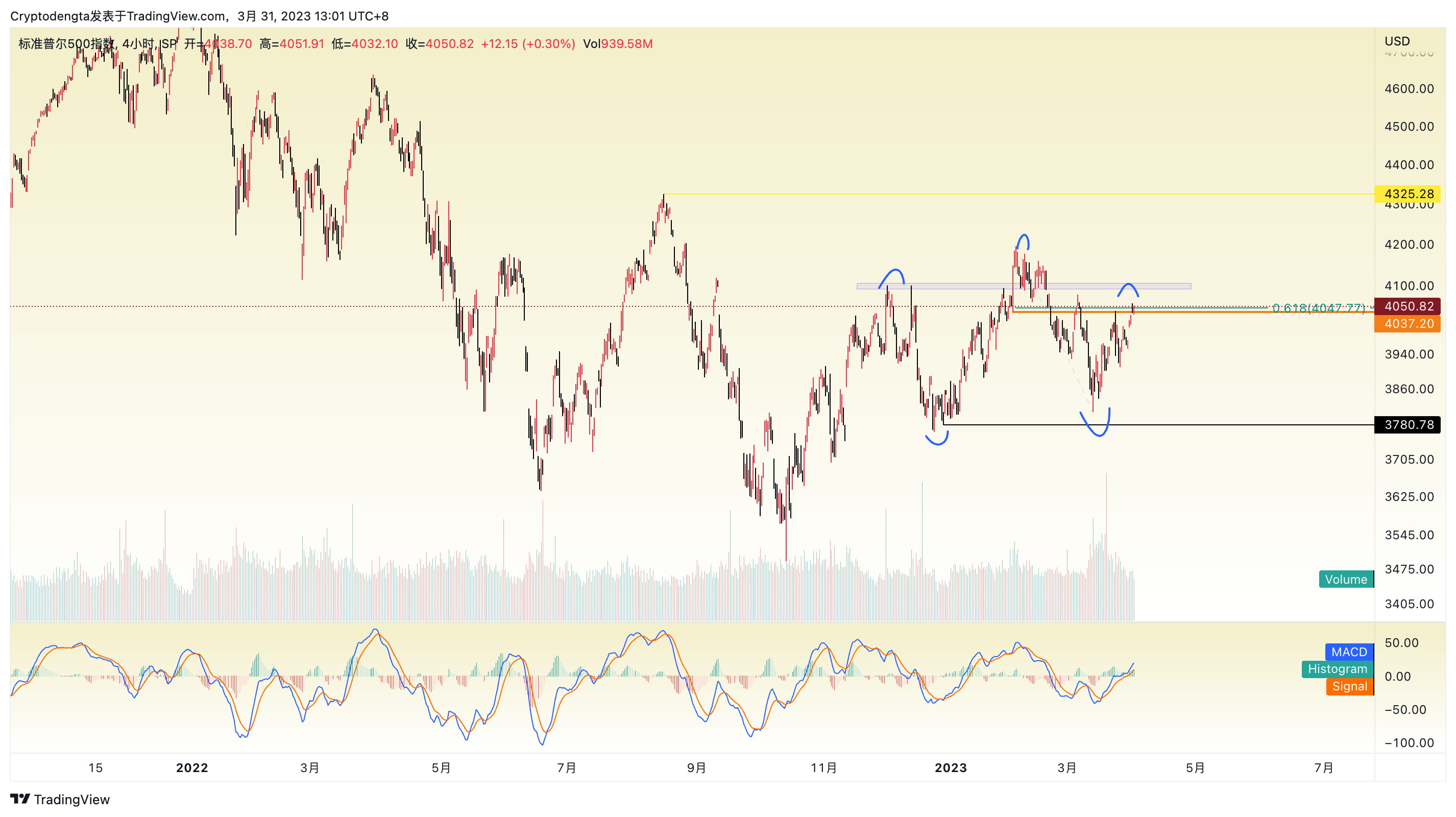This screenshot has width=1456, height=817.
Task: Click the dark red 4050.82 current price tag
Action: tap(1408, 306)
